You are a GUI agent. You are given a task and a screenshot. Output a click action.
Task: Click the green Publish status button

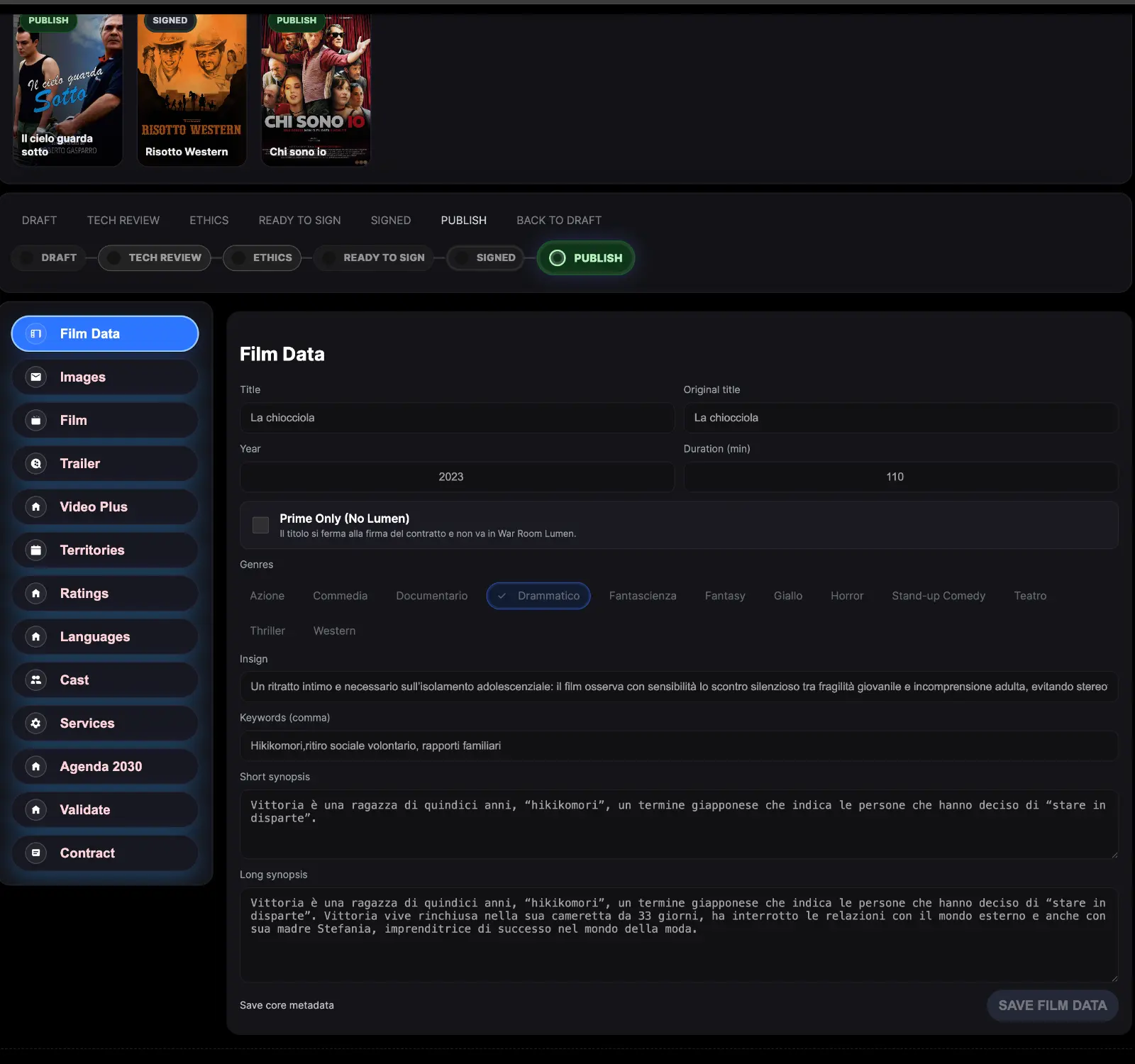tap(586, 258)
